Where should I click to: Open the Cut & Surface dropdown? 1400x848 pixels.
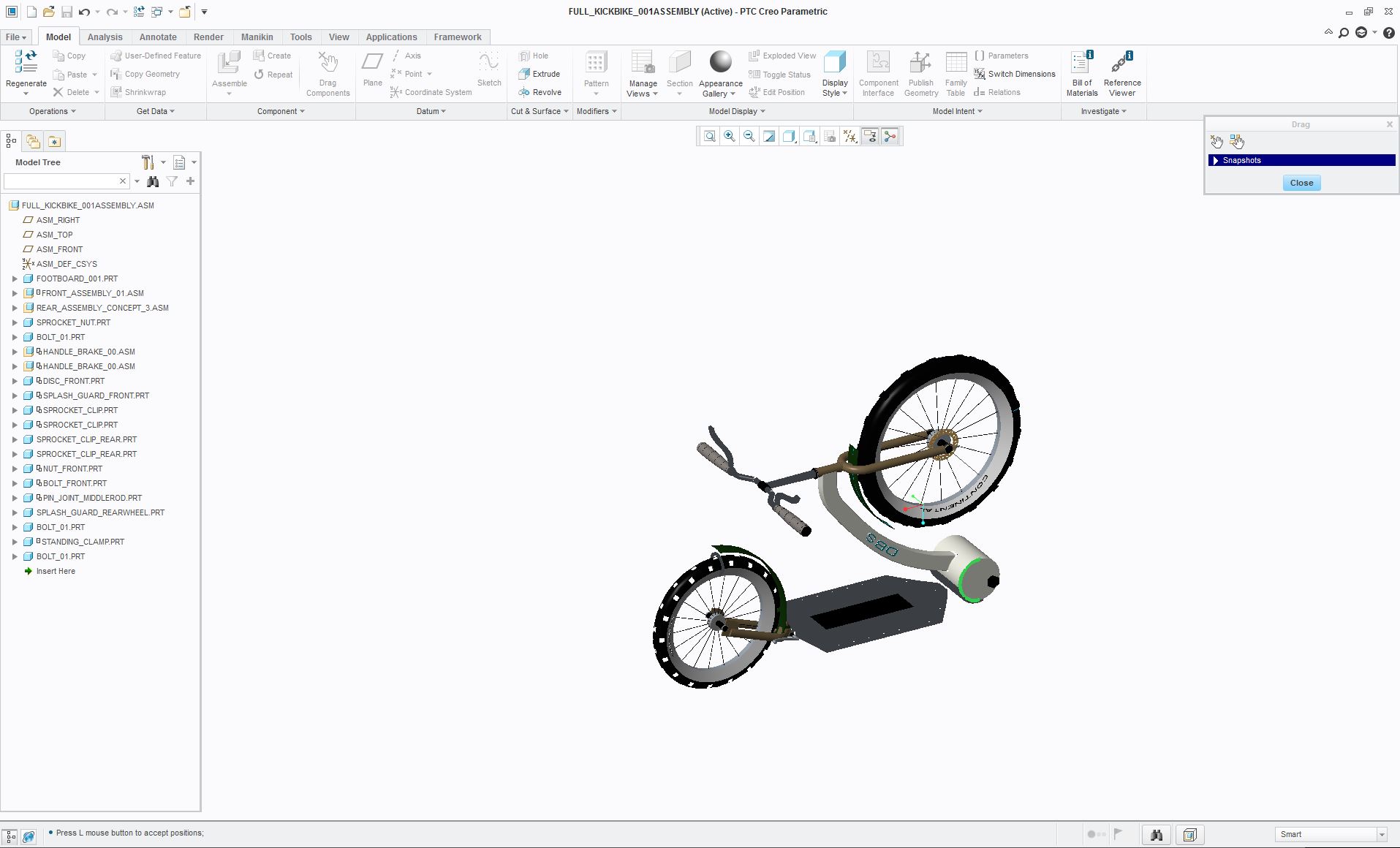coord(540,111)
